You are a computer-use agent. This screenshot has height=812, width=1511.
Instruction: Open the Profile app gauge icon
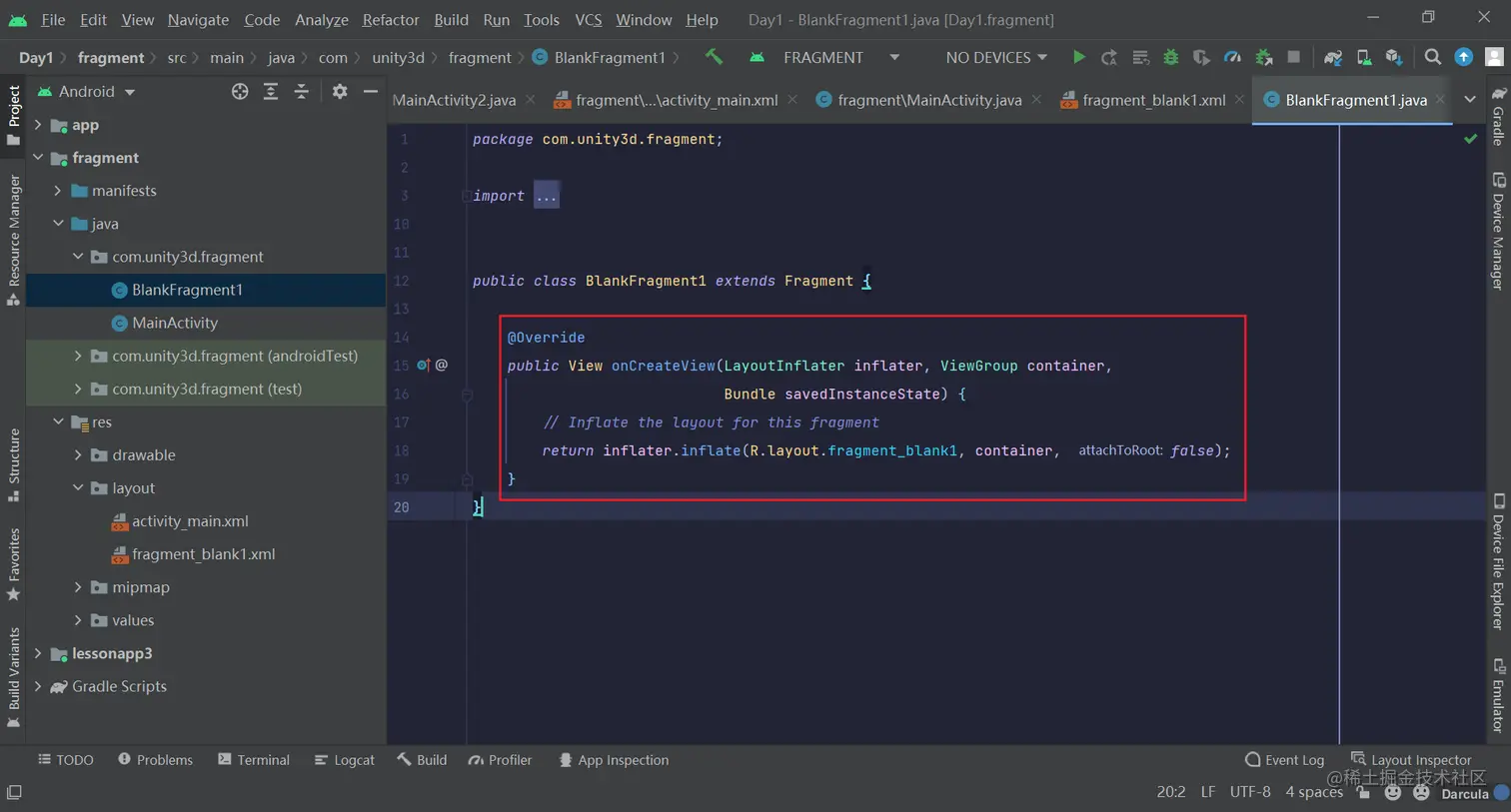1232,57
